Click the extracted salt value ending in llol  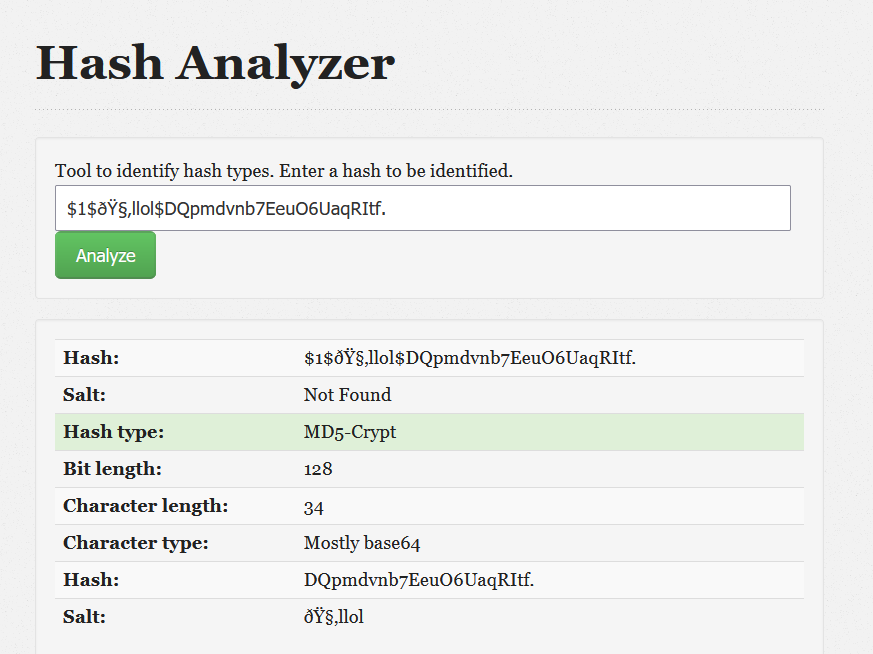tap(333, 617)
